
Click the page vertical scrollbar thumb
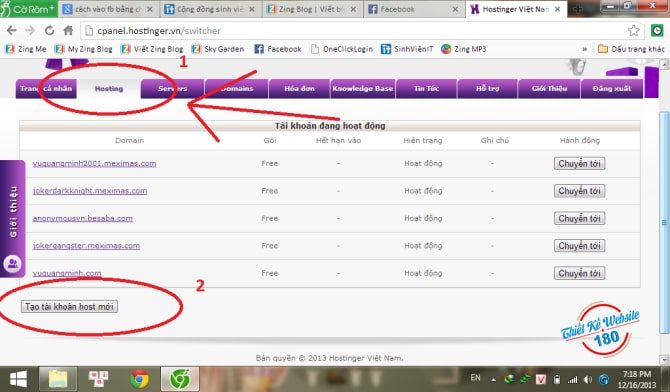[x=664, y=222]
